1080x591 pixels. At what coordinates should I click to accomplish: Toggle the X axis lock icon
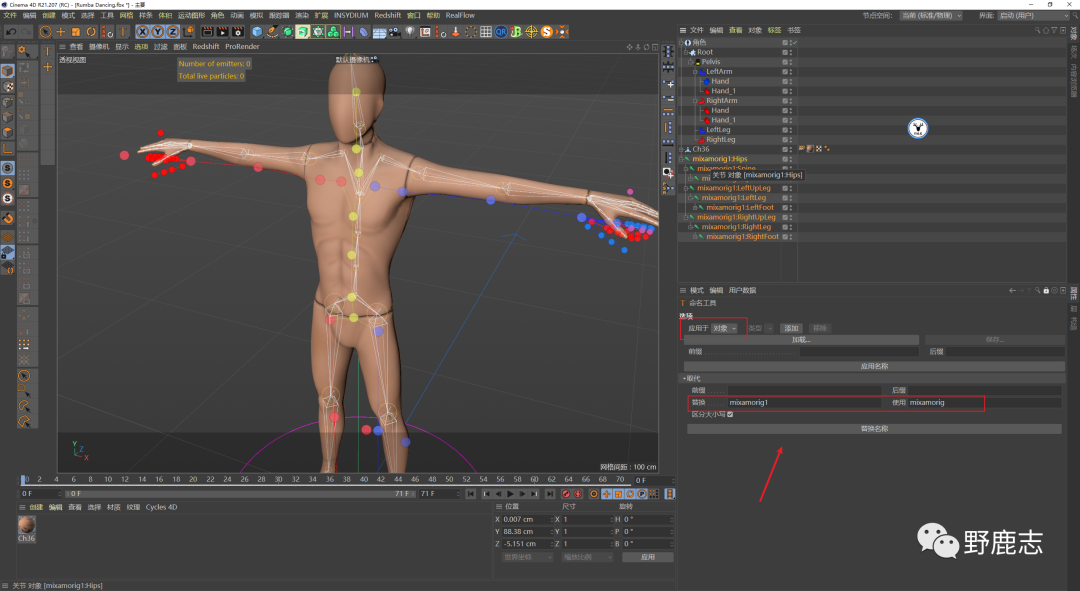click(142, 32)
